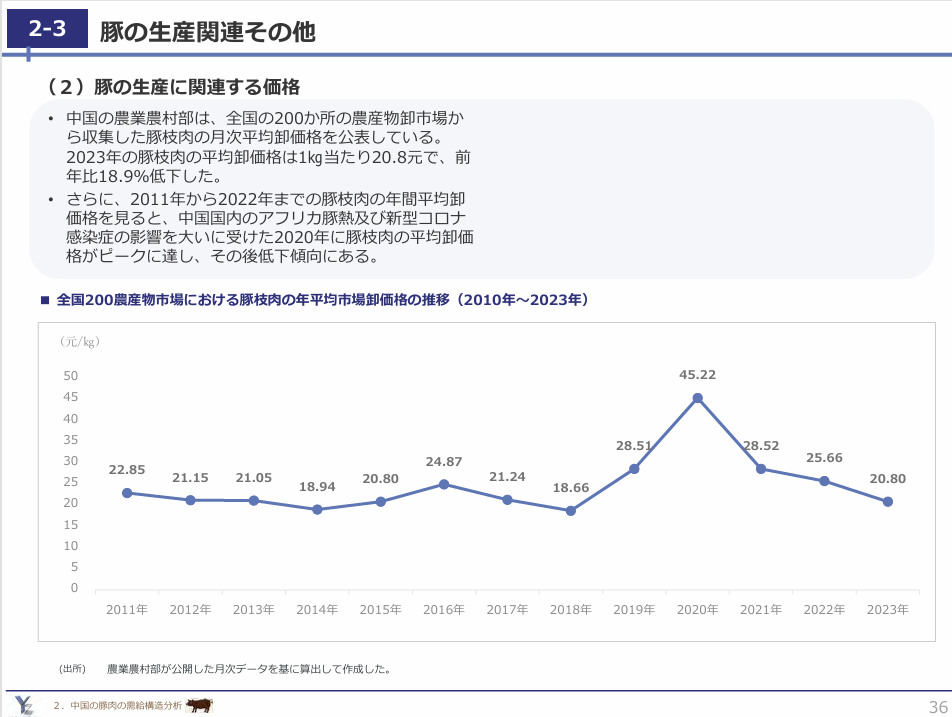Image resolution: width=952 pixels, height=717 pixels.
Task: Click the 2-3 section number badge
Action: coord(47,29)
